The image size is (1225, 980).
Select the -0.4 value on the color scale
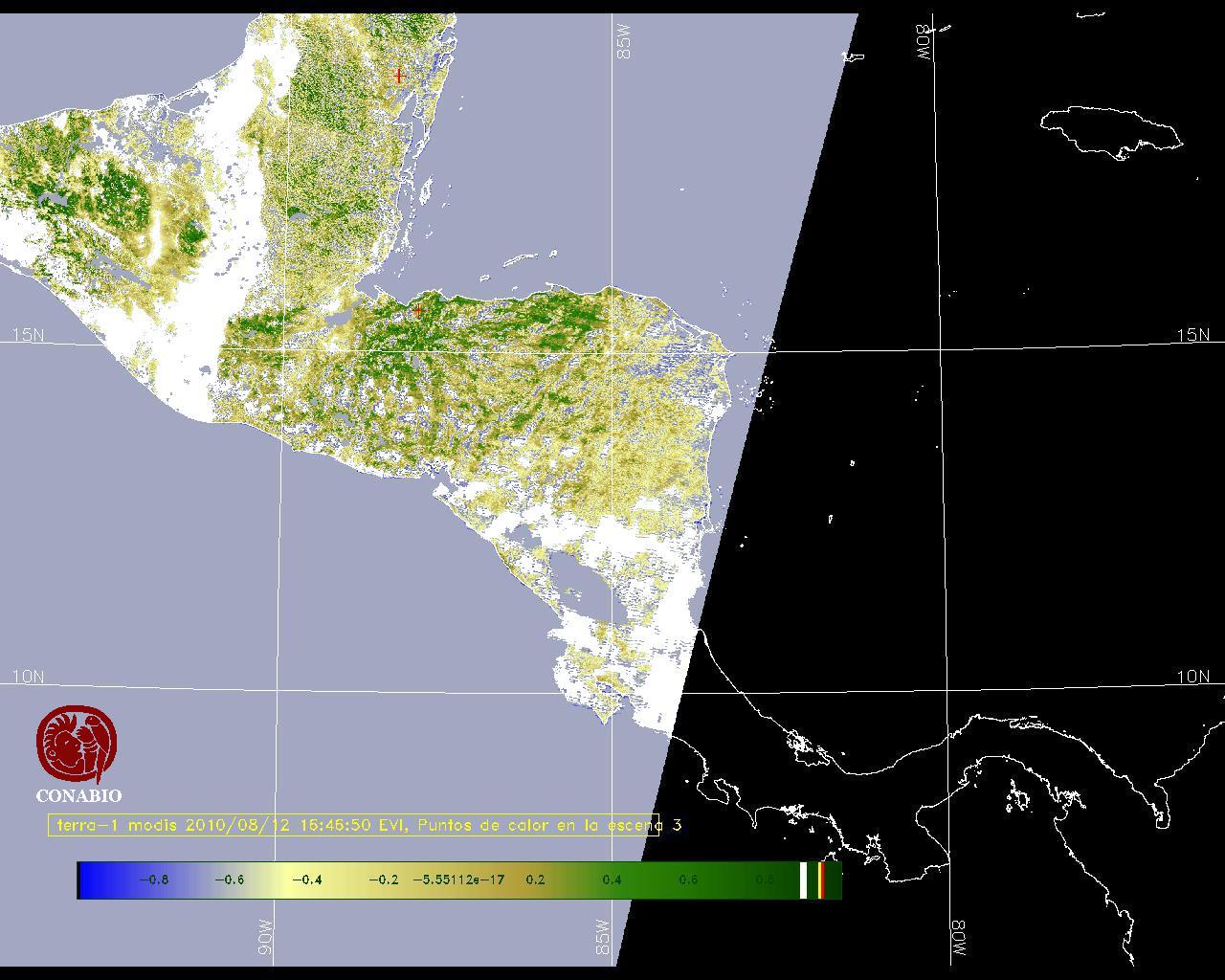[306, 880]
